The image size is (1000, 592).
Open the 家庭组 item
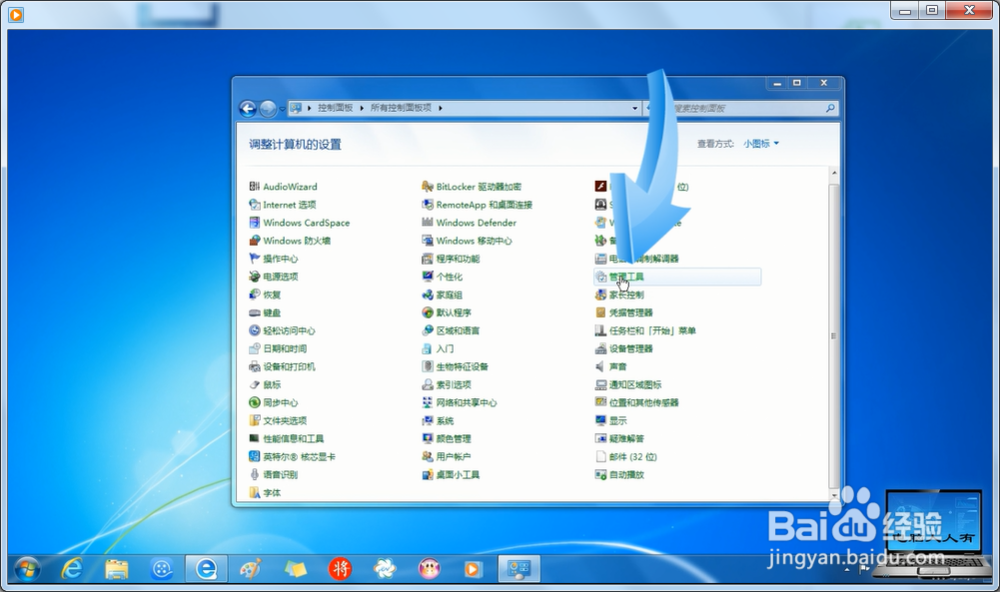pos(442,295)
